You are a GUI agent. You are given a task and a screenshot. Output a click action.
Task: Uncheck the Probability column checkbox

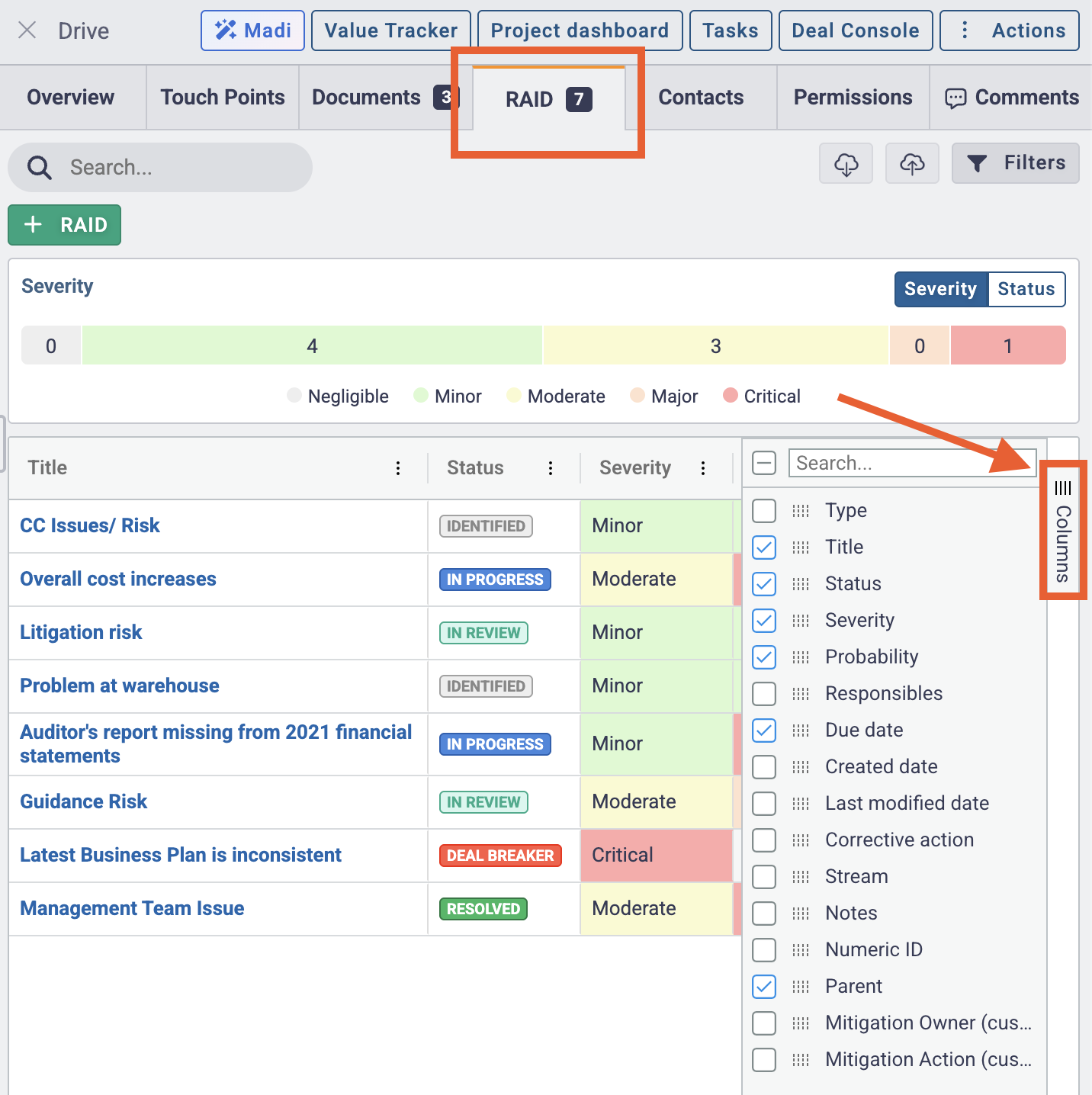(x=764, y=657)
